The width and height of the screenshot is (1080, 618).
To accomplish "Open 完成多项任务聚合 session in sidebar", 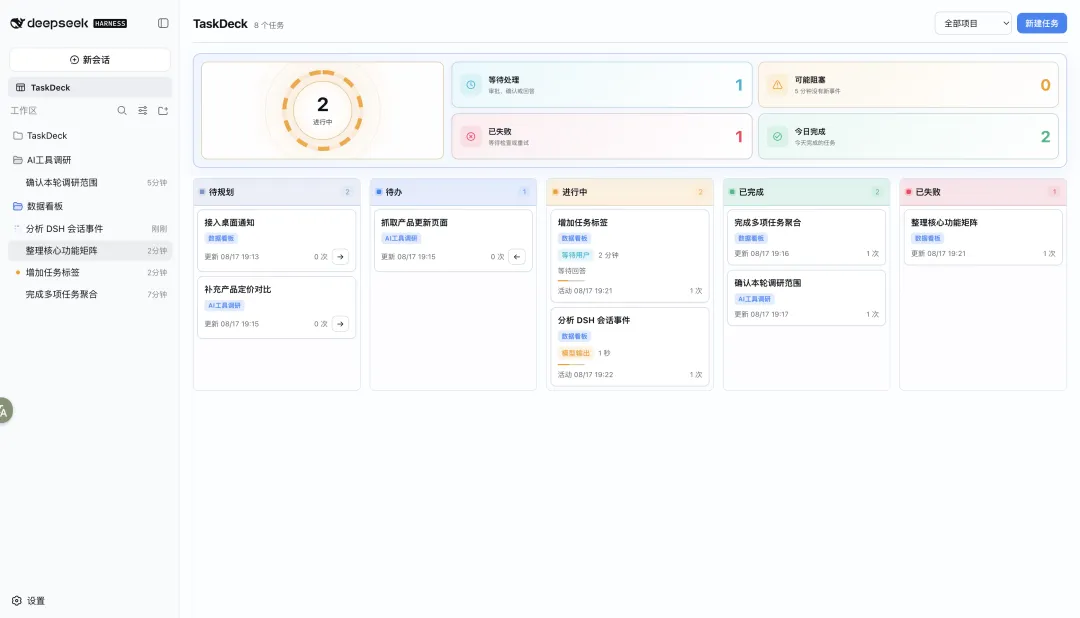I will [90, 294].
